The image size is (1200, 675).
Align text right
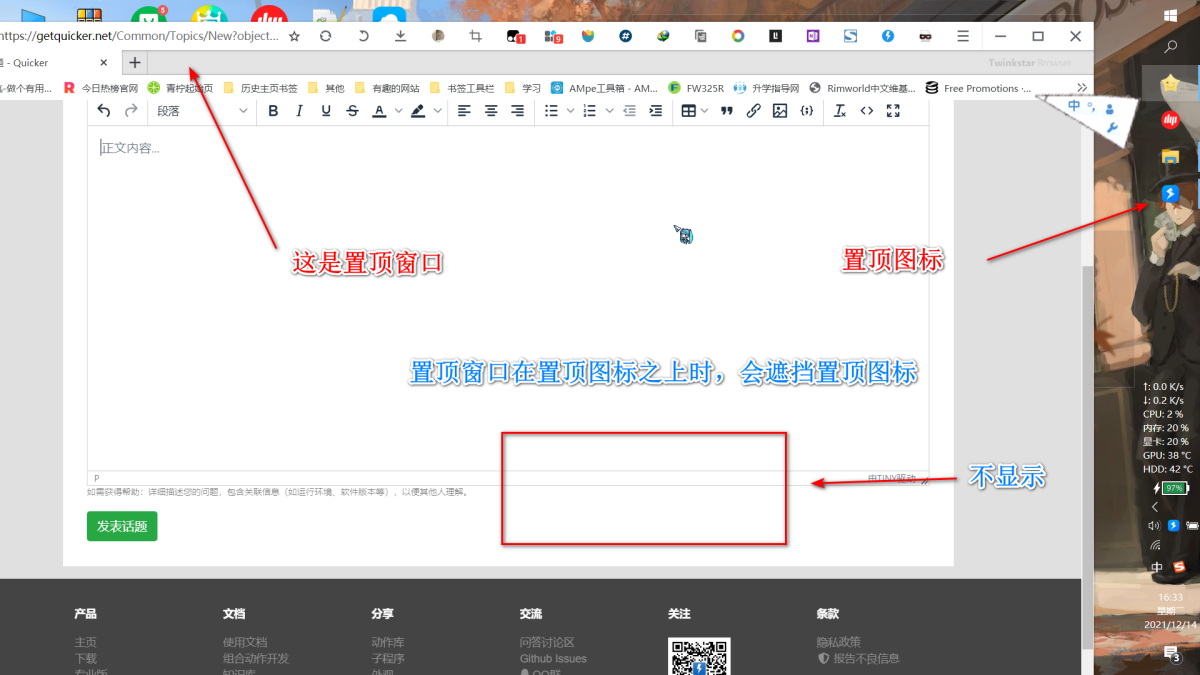pos(517,111)
